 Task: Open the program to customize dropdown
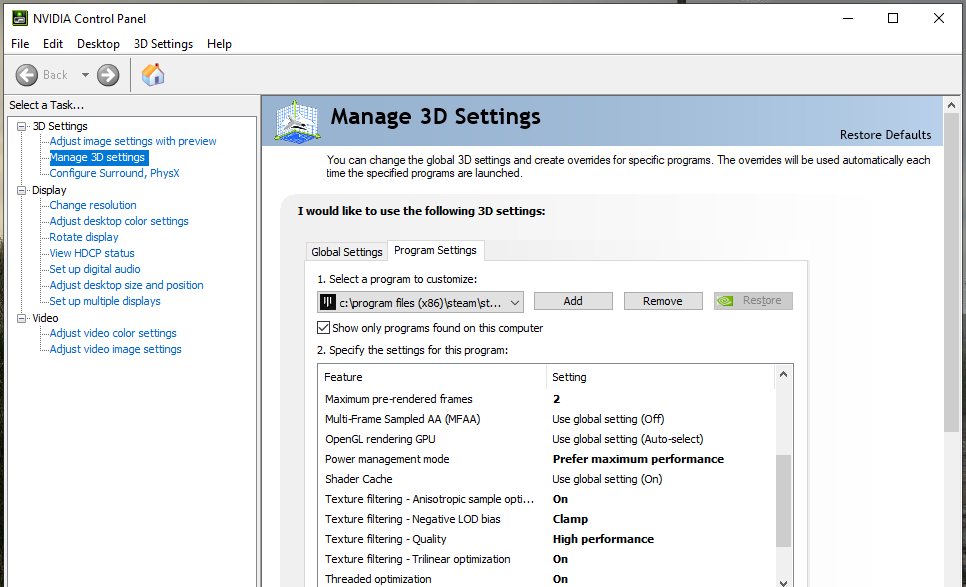click(x=514, y=302)
